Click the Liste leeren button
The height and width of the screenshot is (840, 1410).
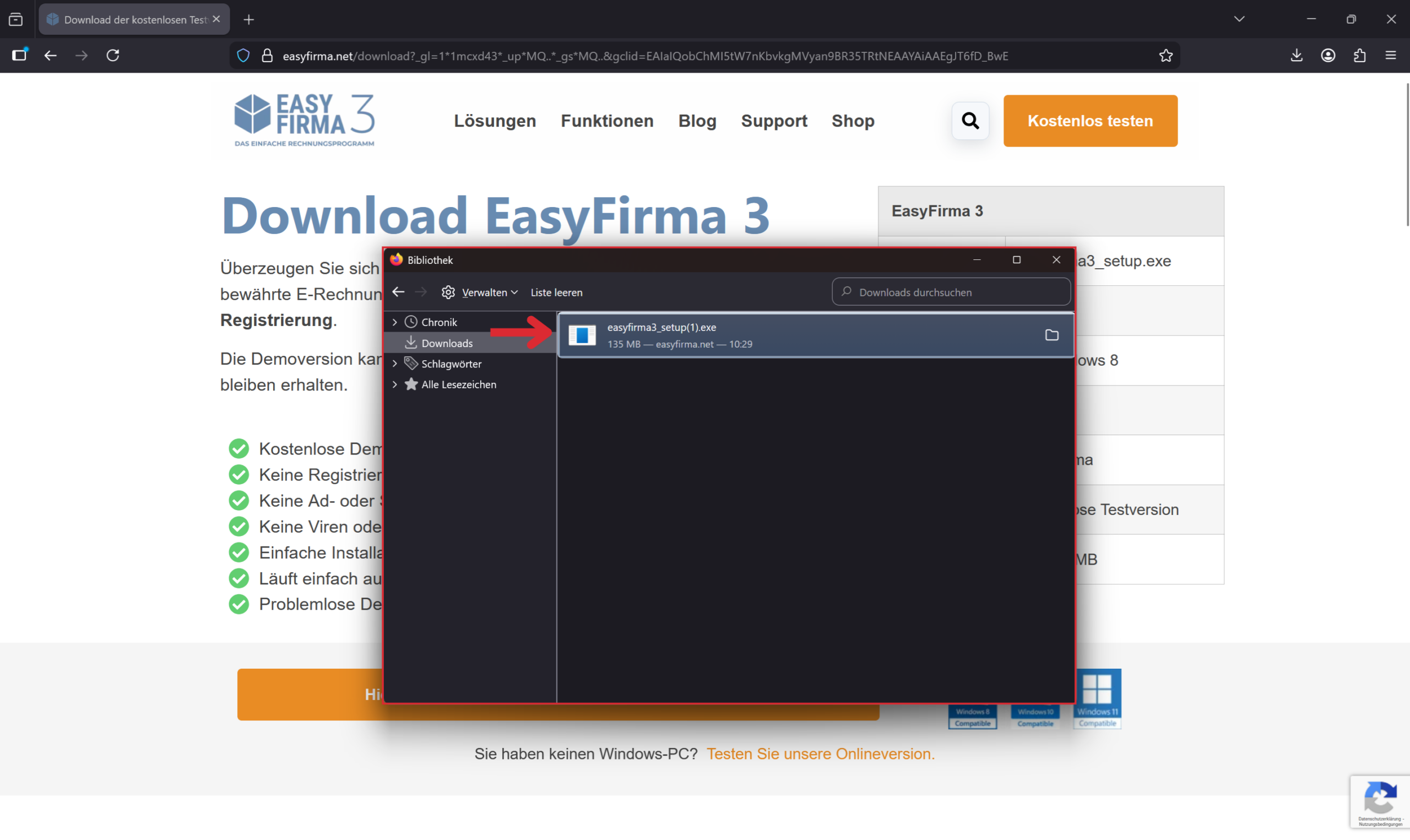point(556,292)
